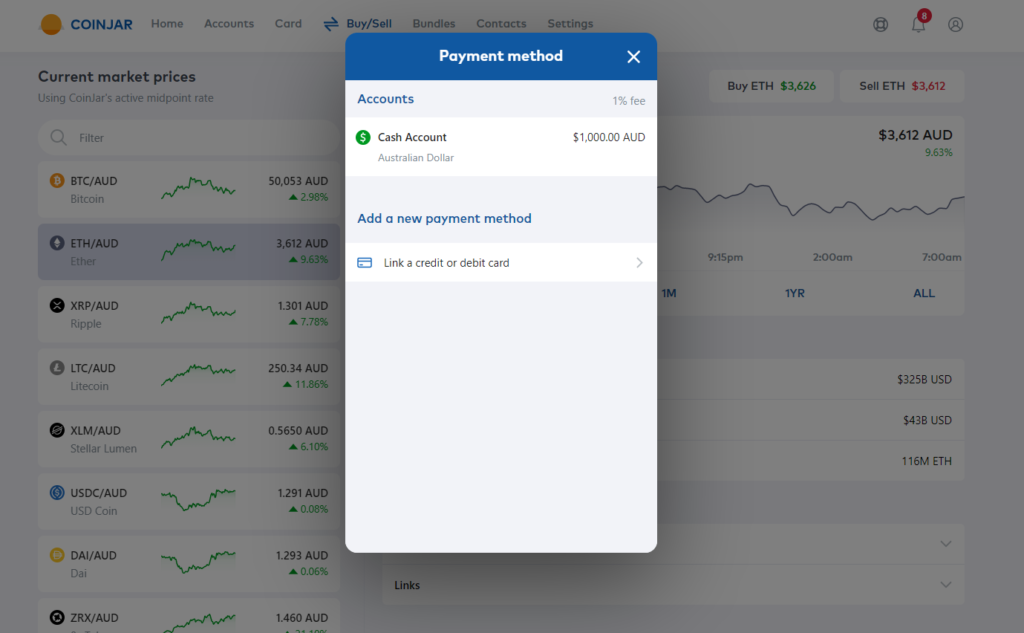Open the Accounts menu
This screenshot has width=1024, height=633.
229,24
